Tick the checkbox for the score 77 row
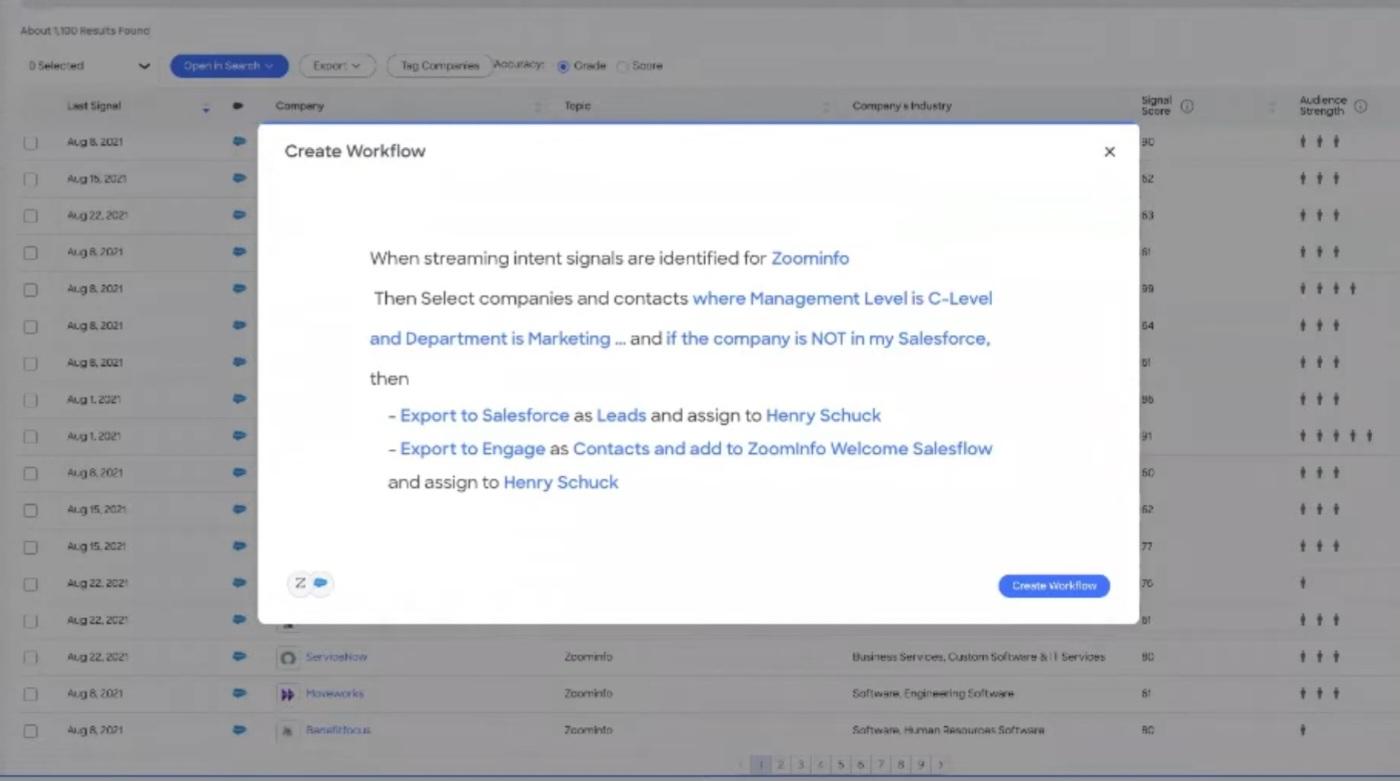 (x=31, y=547)
